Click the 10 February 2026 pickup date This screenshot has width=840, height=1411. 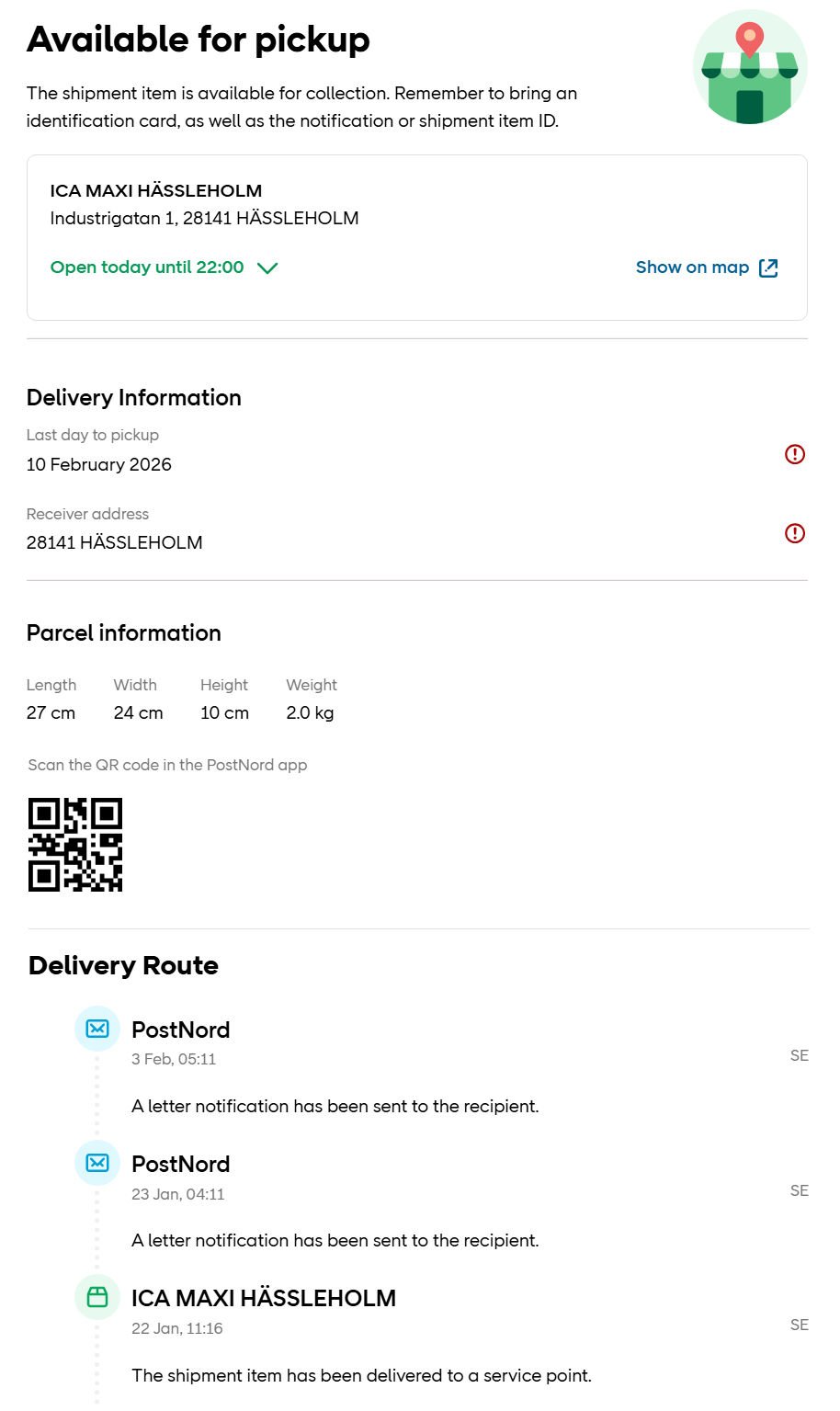pyautogui.click(x=99, y=464)
